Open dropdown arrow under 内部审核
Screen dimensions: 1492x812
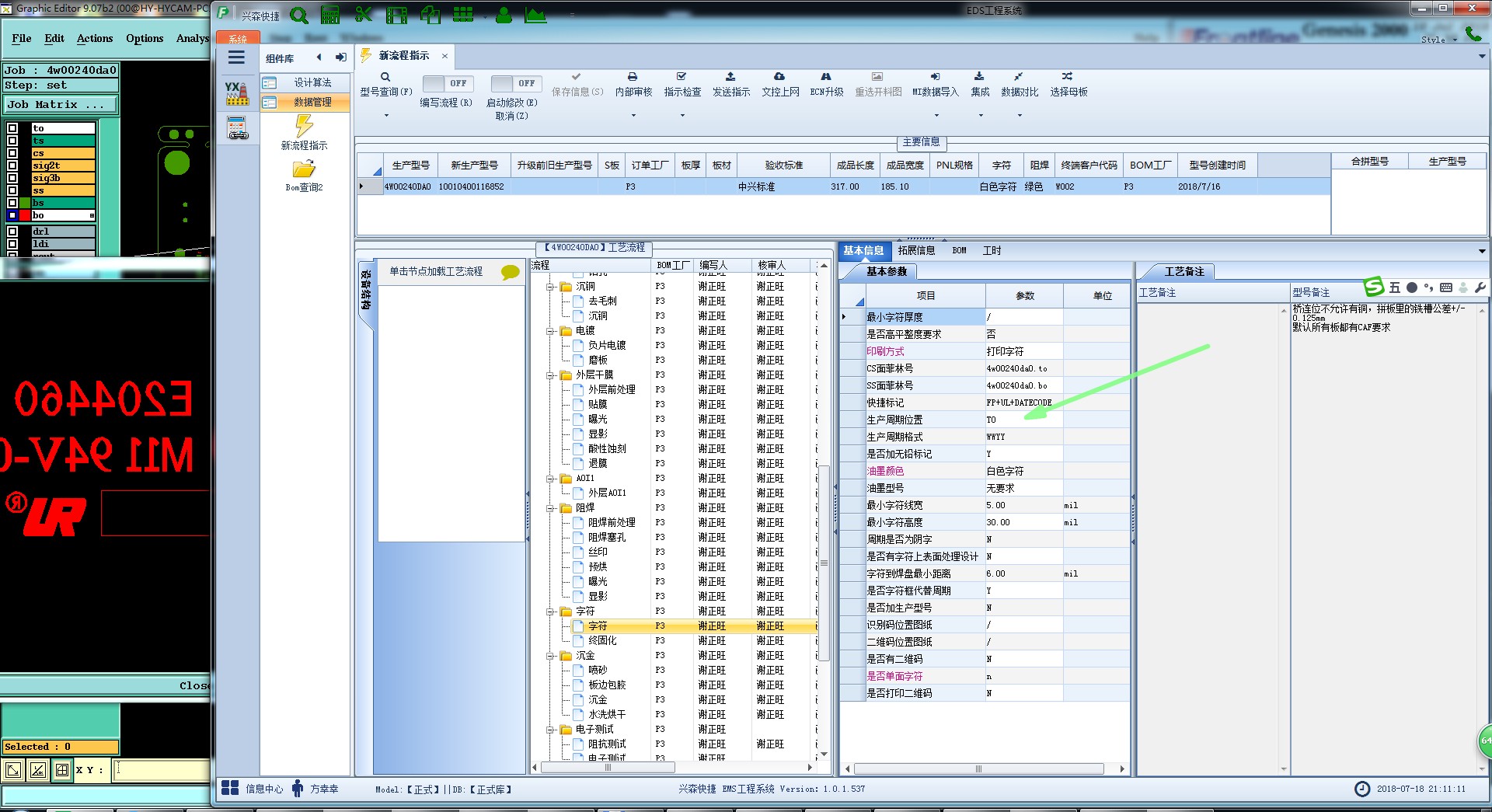[x=633, y=115]
